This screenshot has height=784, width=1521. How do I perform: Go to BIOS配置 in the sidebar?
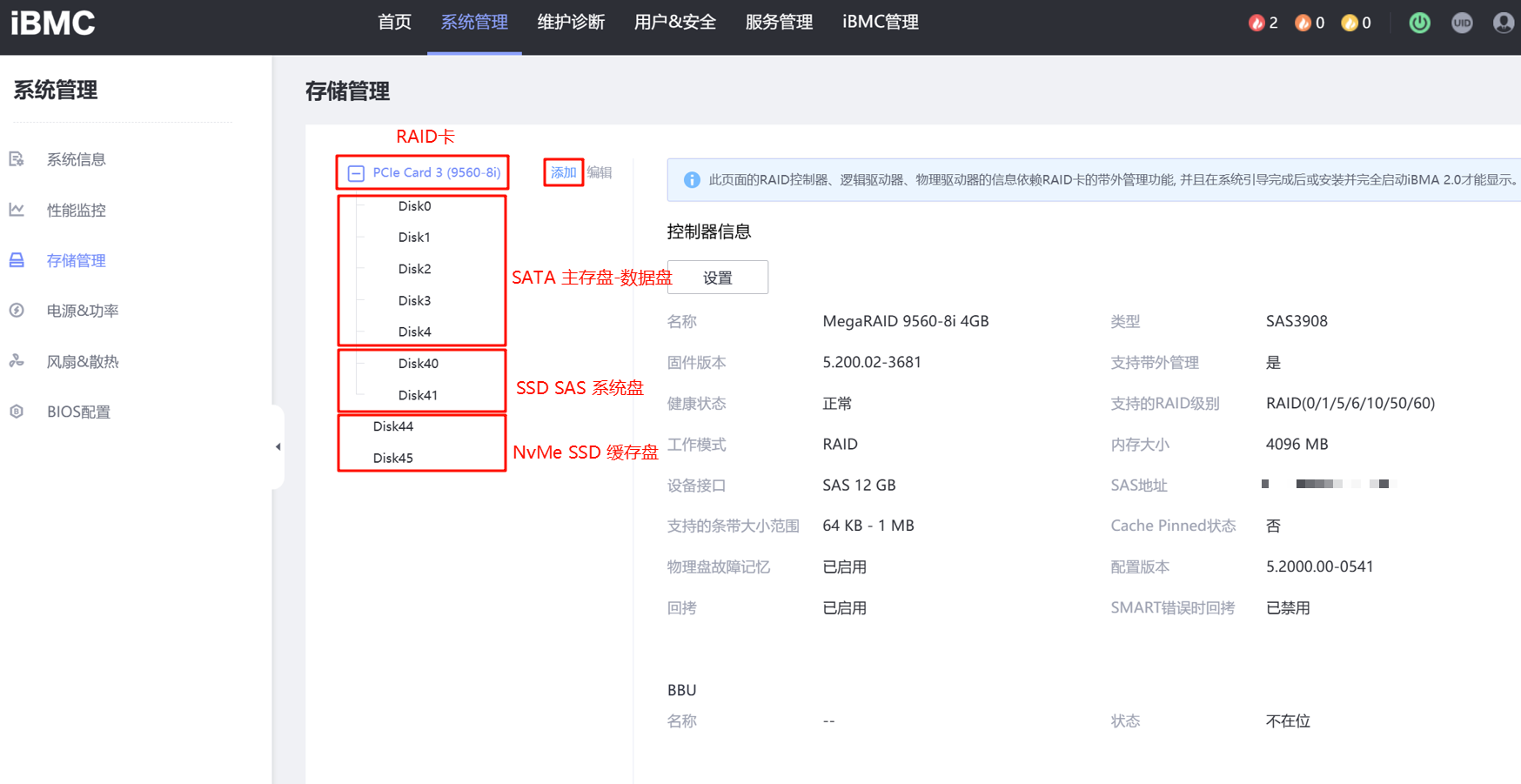pos(78,412)
